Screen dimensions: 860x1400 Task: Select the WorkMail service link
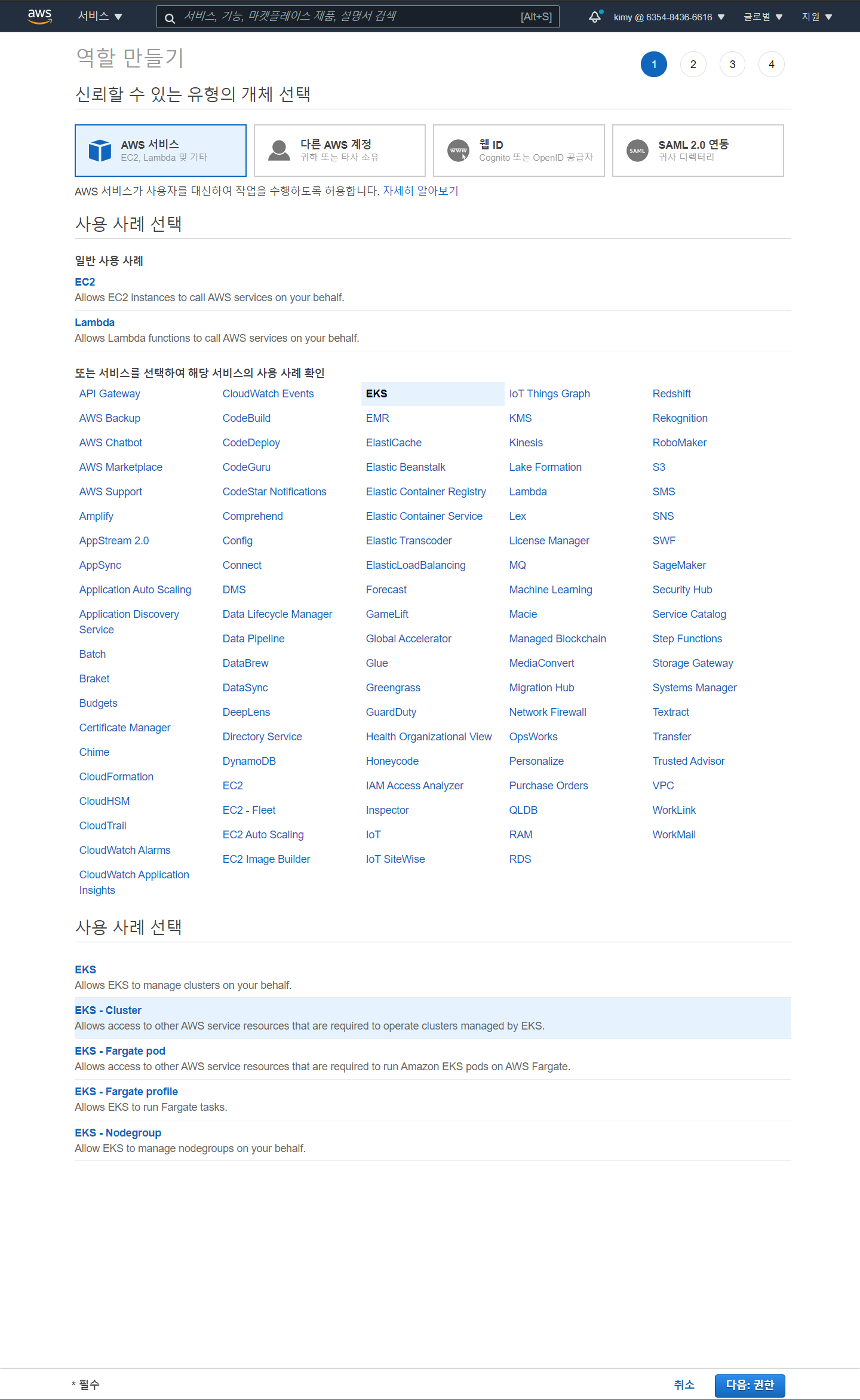674,835
